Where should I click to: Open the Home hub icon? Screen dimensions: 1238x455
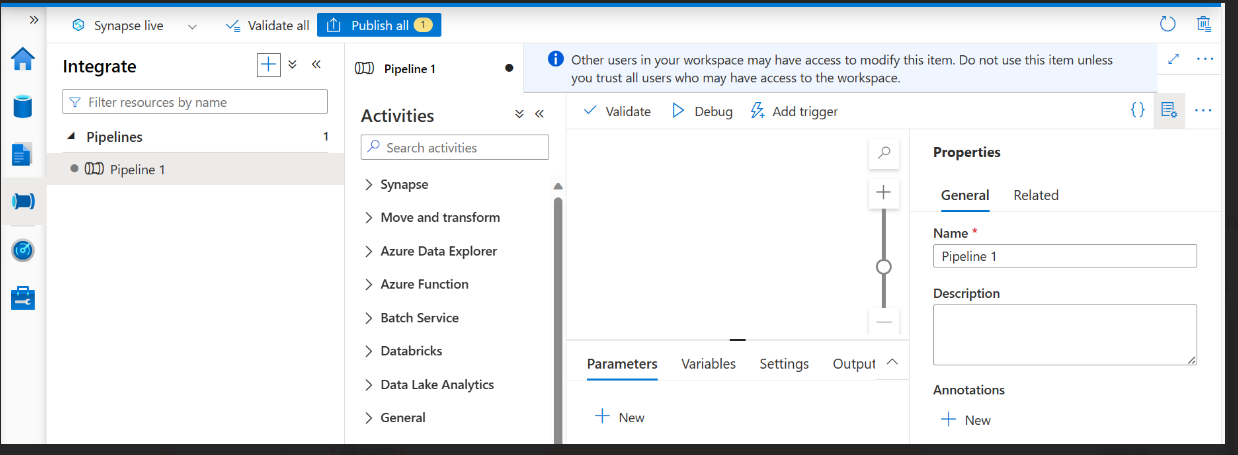23,60
